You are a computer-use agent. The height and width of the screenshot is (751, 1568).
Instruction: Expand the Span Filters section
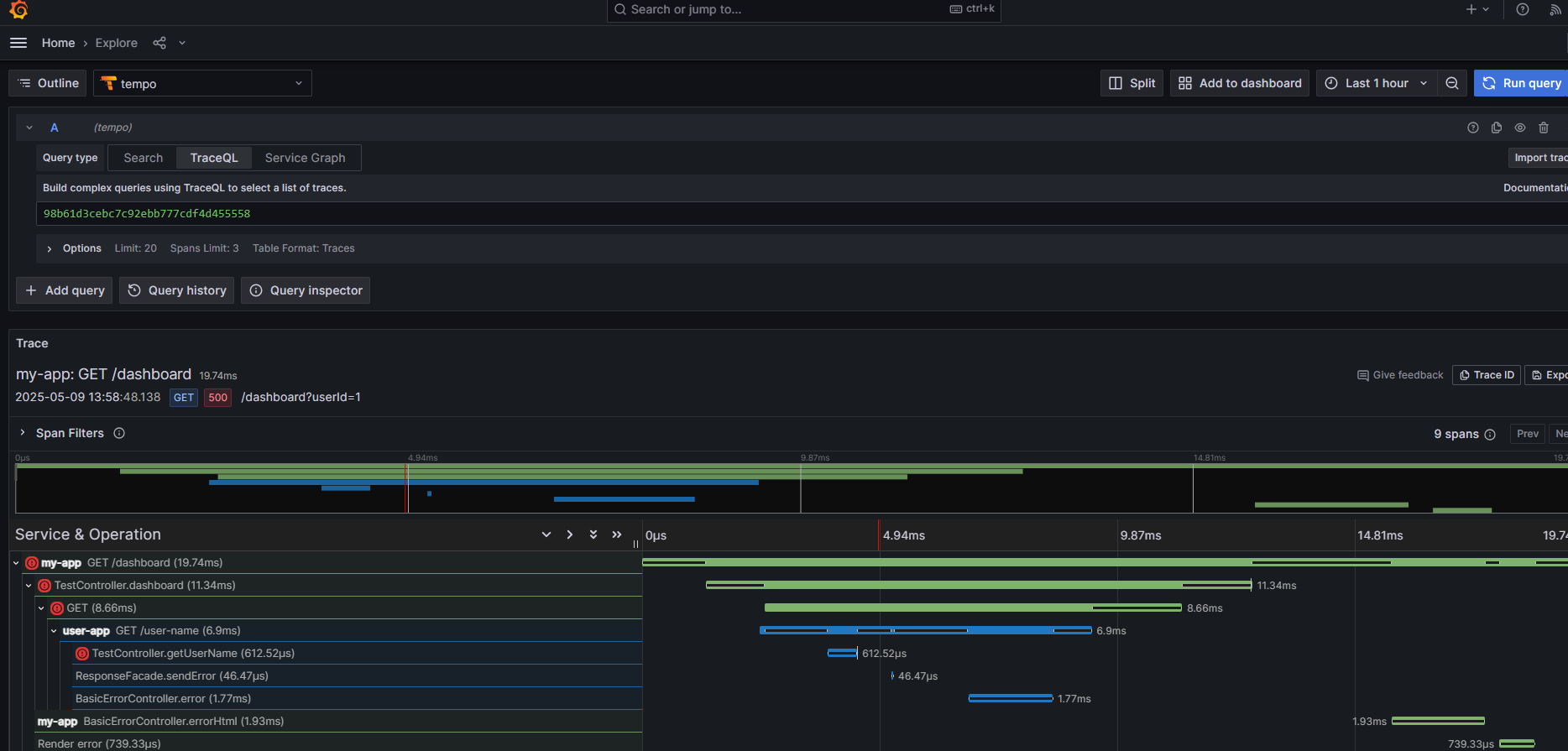tap(23, 433)
